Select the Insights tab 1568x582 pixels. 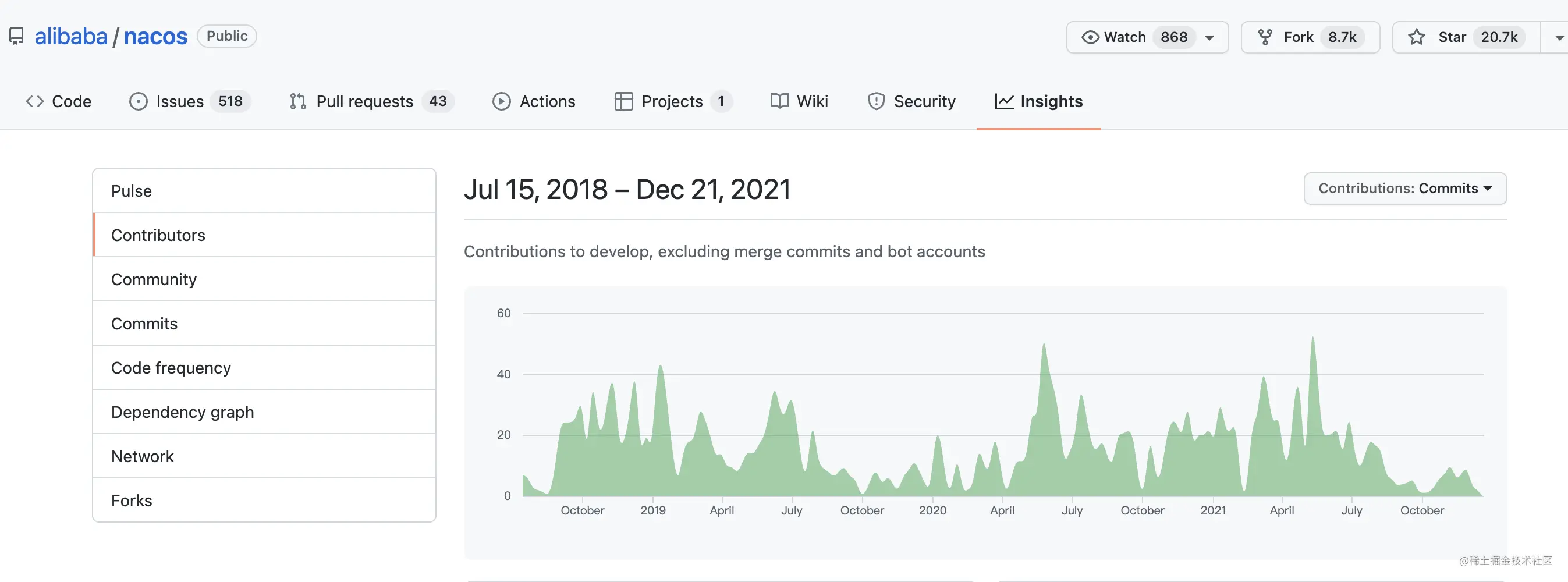point(1038,101)
